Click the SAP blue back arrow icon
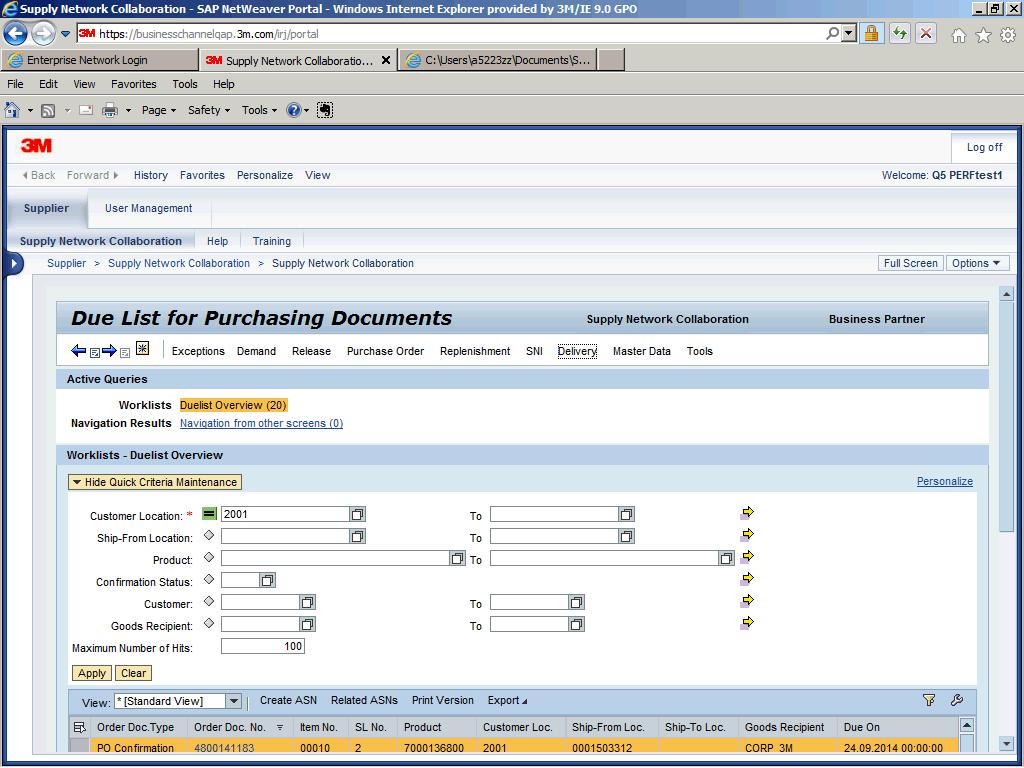This screenshot has height=768, width=1024. pos(78,351)
